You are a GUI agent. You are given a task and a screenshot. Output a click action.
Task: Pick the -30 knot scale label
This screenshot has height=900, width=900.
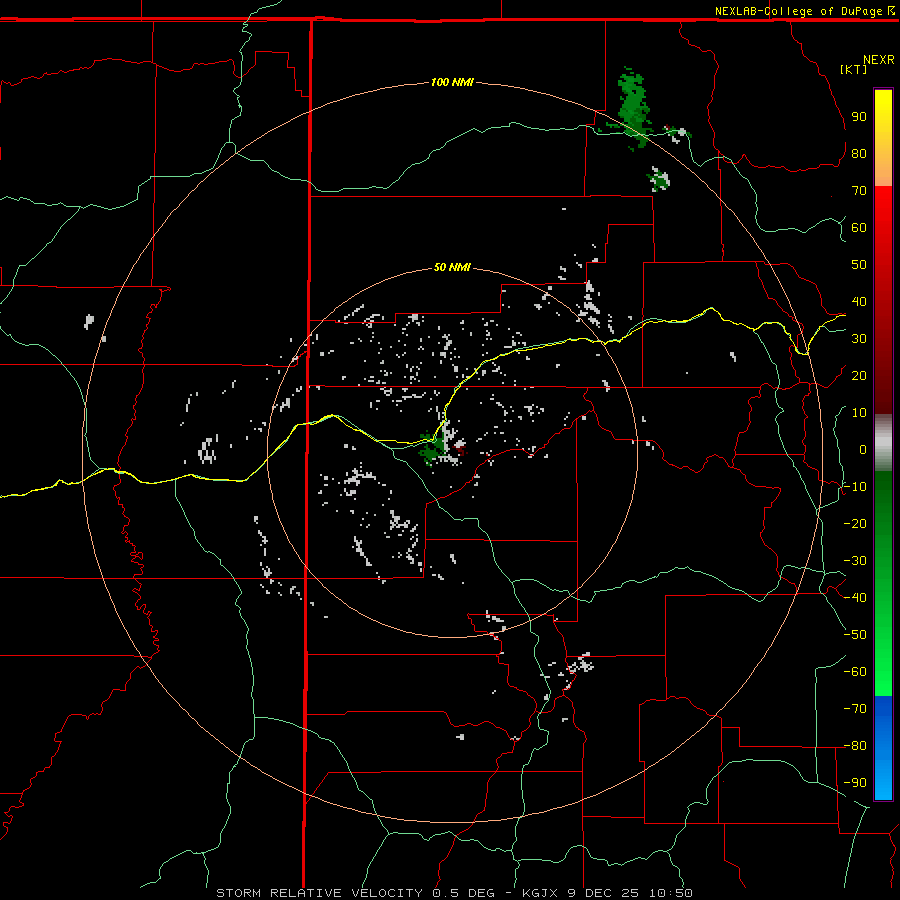[855, 561]
